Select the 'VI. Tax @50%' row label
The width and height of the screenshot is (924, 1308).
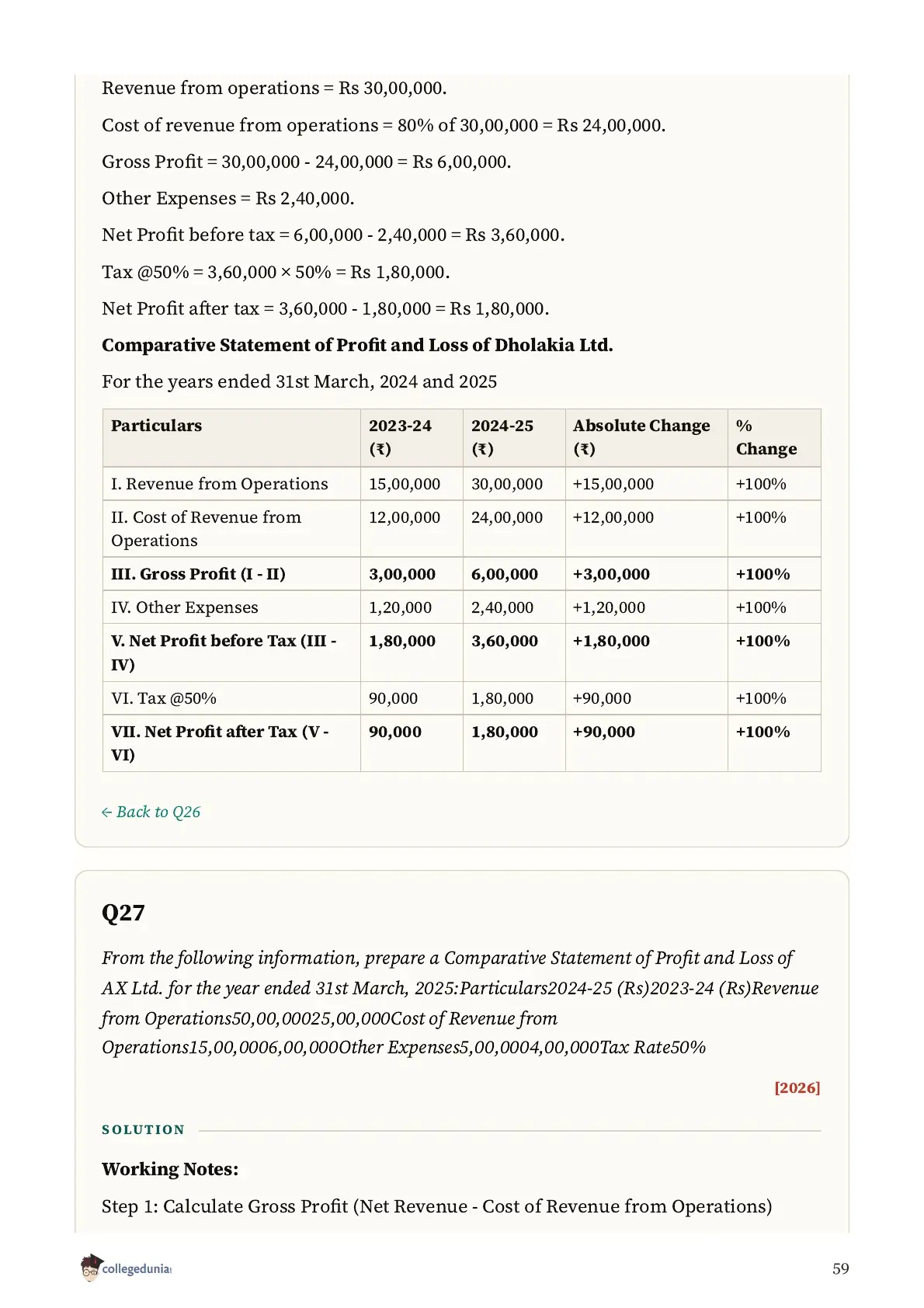164,698
